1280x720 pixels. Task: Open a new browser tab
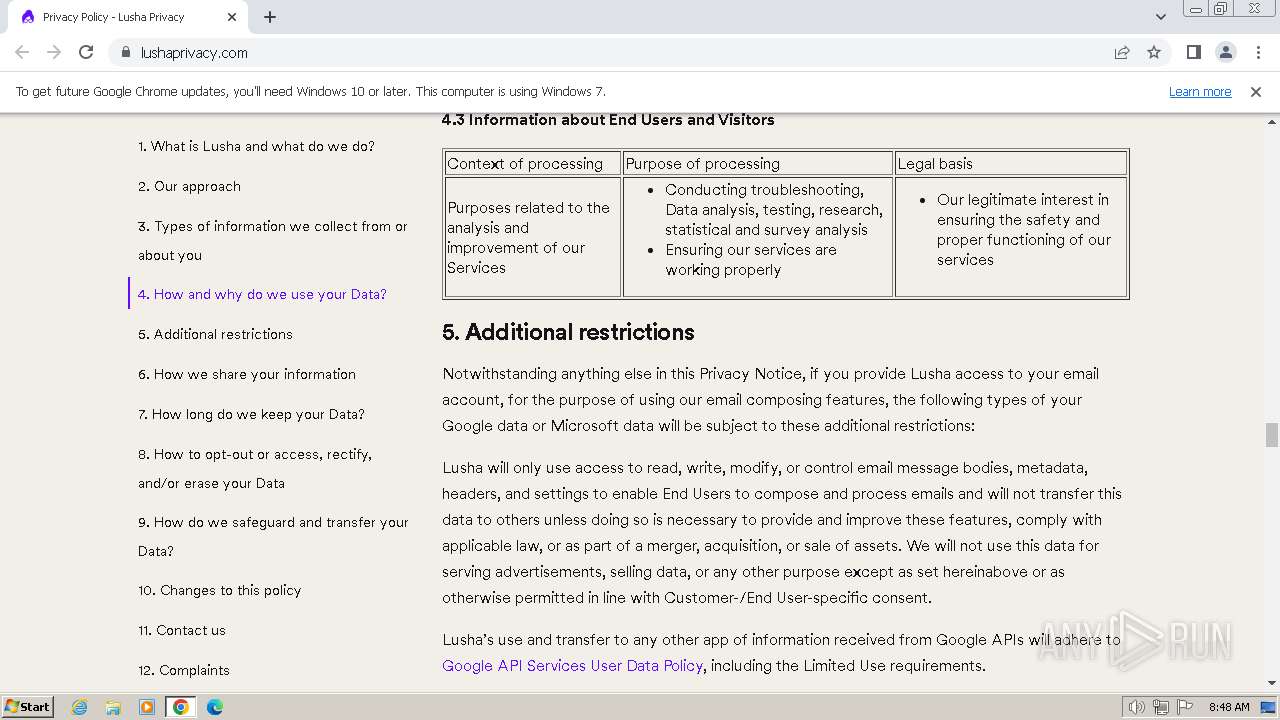click(270, 17)
